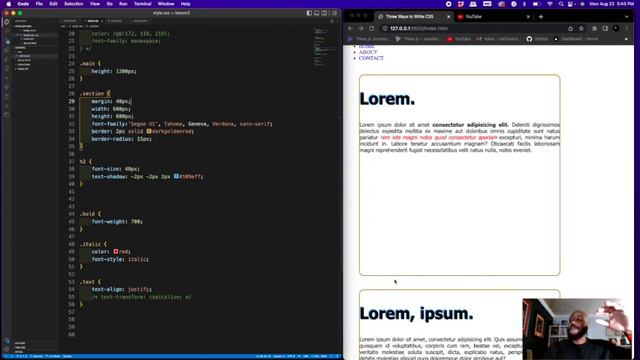Place cursor on line 29 margin declaration
This screenshot has height=360, width=640.
click(111, 101)
